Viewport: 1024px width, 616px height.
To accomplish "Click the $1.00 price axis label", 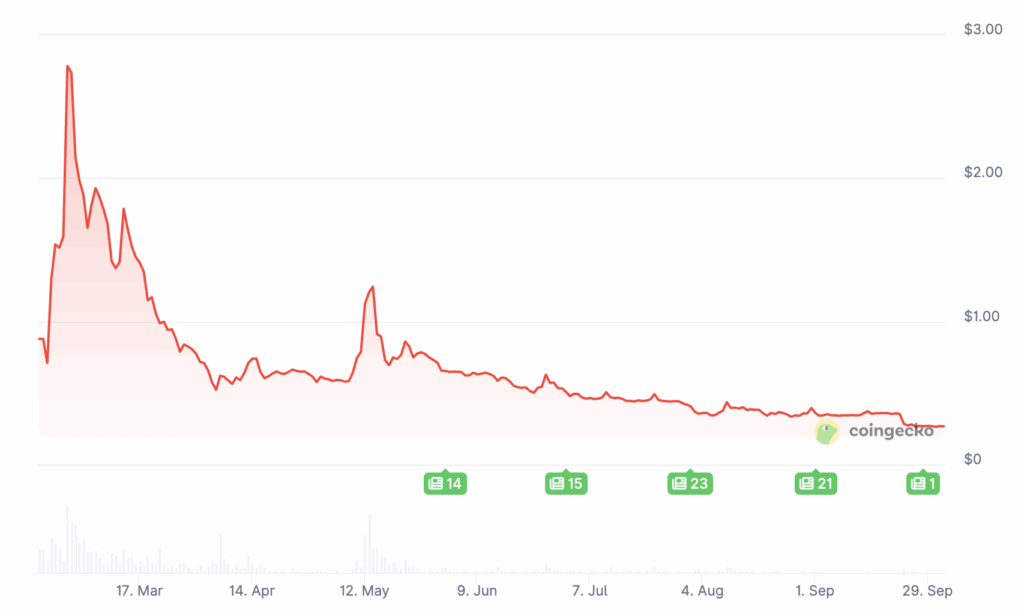I will (982, 317).
